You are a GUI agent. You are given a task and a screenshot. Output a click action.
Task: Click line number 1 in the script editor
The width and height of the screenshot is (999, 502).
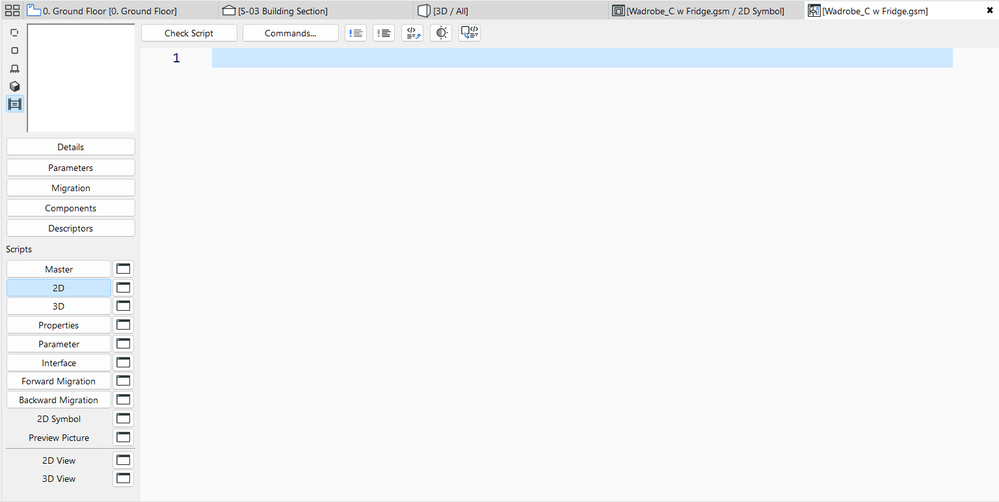[176, 58]
